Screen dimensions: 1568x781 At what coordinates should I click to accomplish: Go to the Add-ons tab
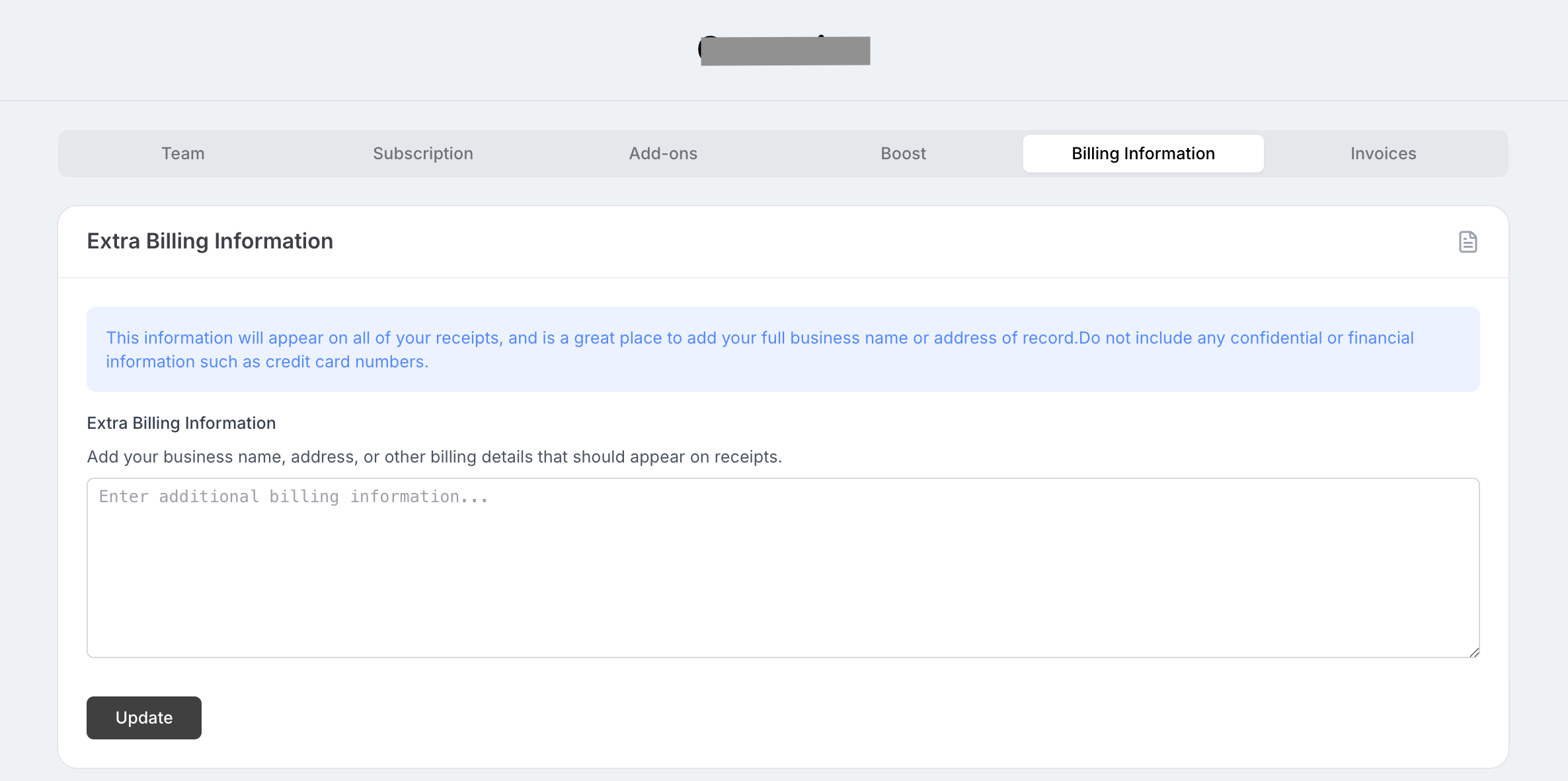pyautogui.click(x=663, y=153)
